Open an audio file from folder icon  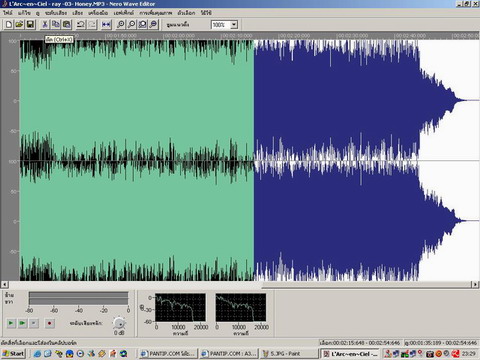click(x=19, y=24)
